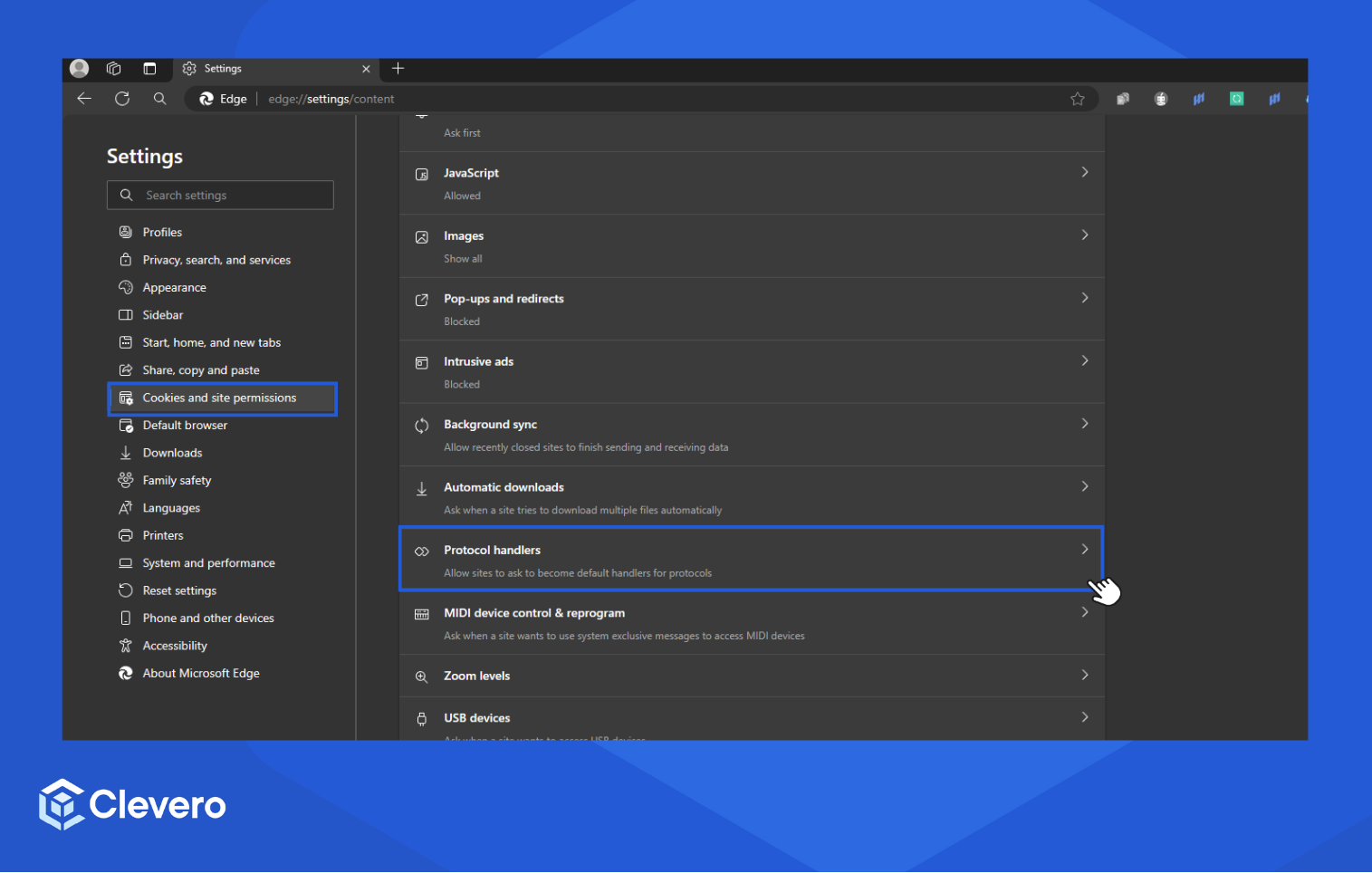This screenshot has width=1372, height=873.
Task: Go back with the back arrow
Action: pyautogui.click(x=84, y=99)
